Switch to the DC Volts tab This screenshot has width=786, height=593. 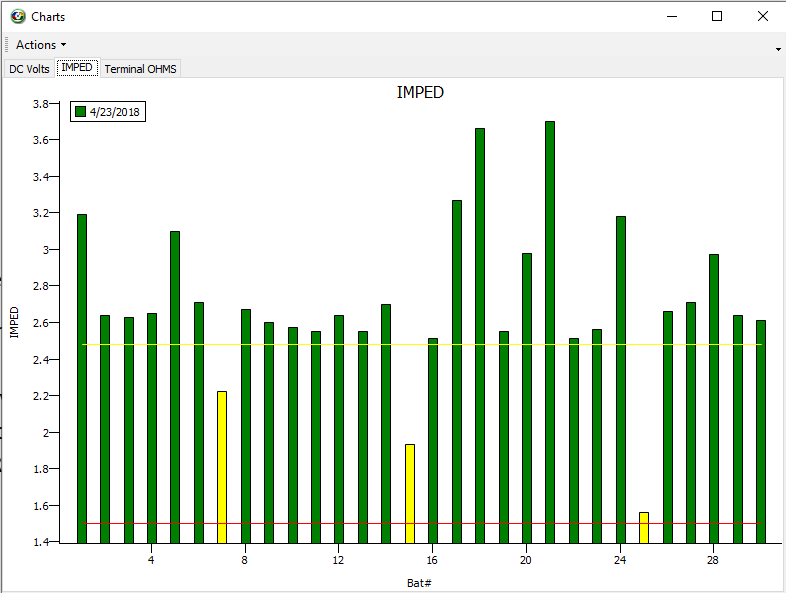30,69
